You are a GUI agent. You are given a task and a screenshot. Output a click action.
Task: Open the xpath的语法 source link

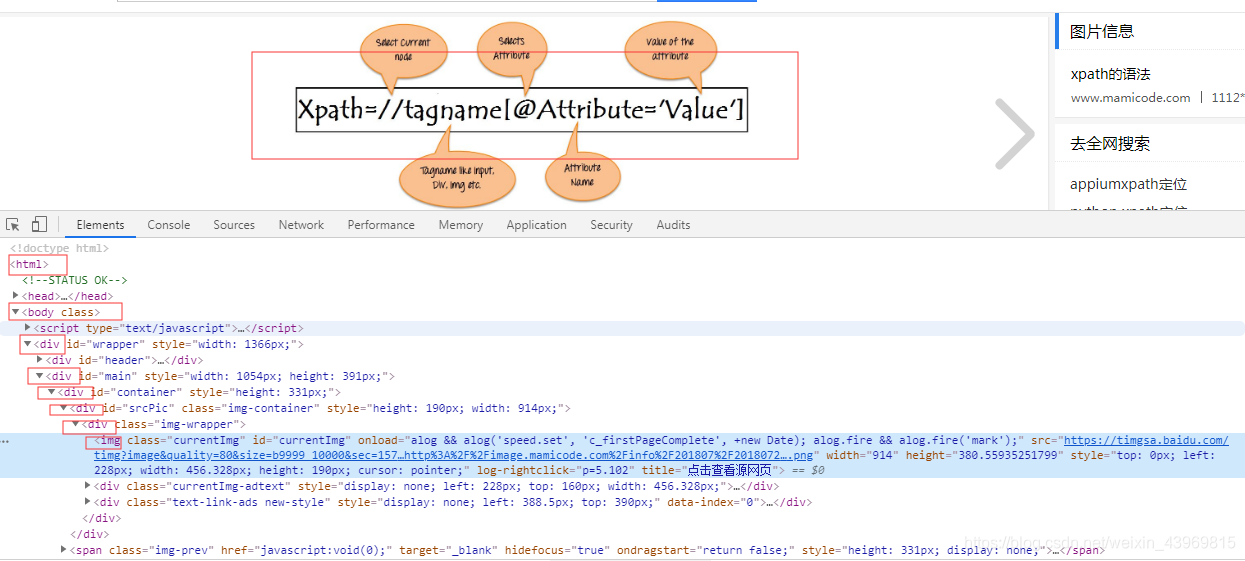1110,74
